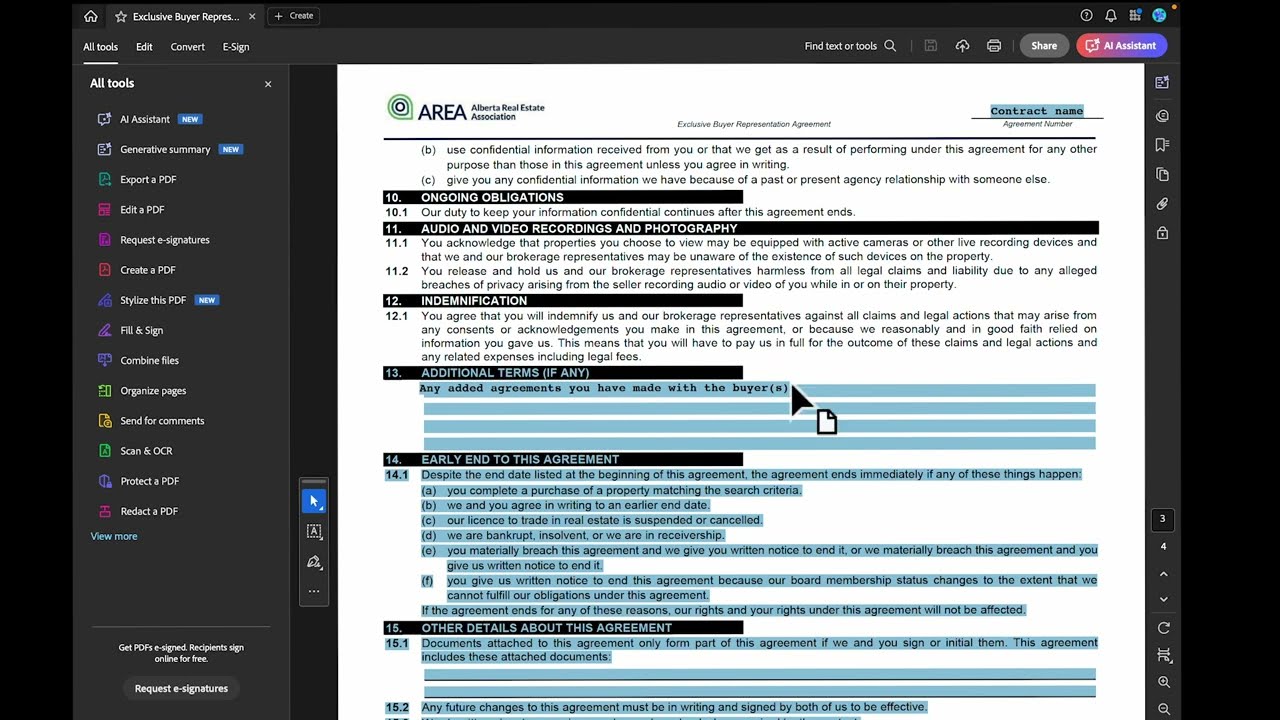Click the View more link
Image resolution: width=1280 pixels, height=720 pixels.
pyautogui.click(x=114, y=536)
